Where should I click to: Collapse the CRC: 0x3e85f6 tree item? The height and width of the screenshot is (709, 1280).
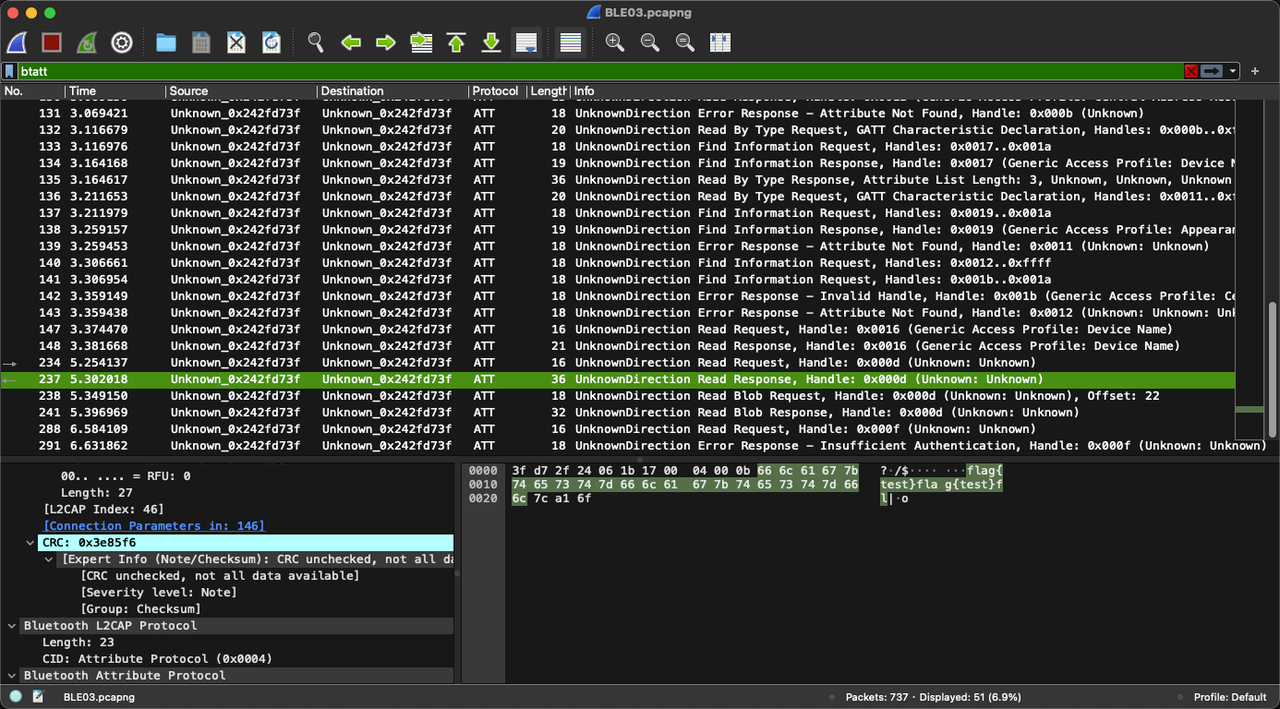point(31,542)
